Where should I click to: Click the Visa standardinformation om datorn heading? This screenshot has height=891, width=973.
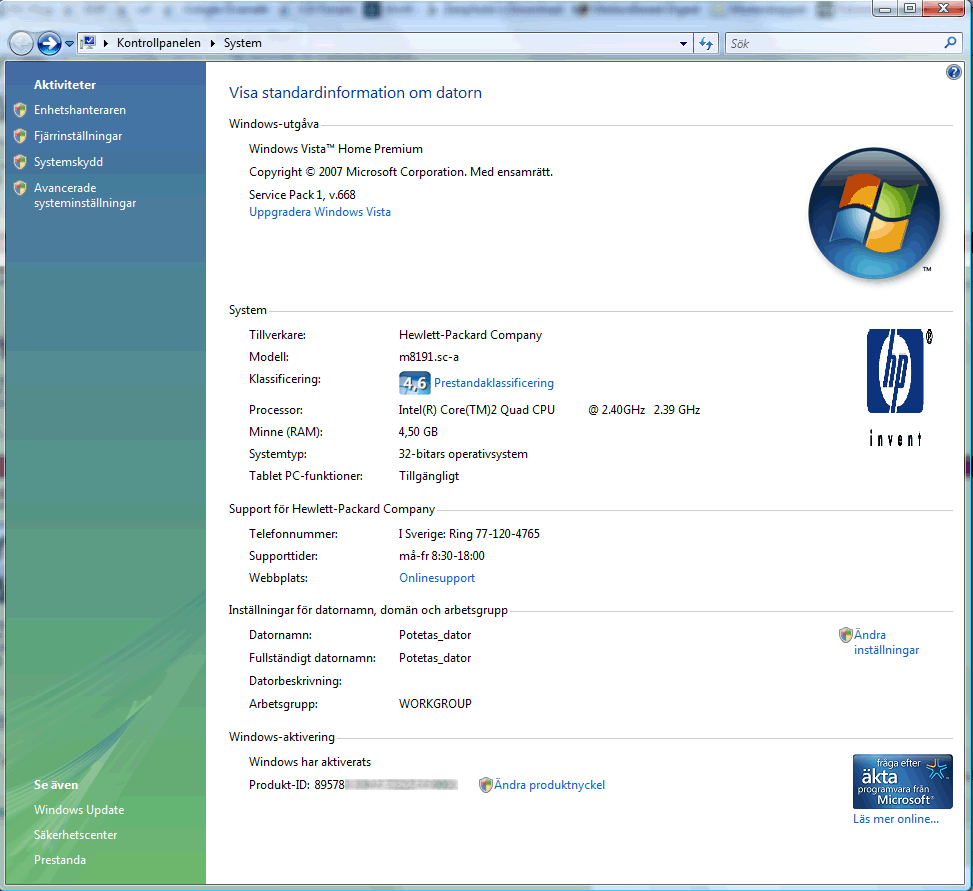point(355,92)
